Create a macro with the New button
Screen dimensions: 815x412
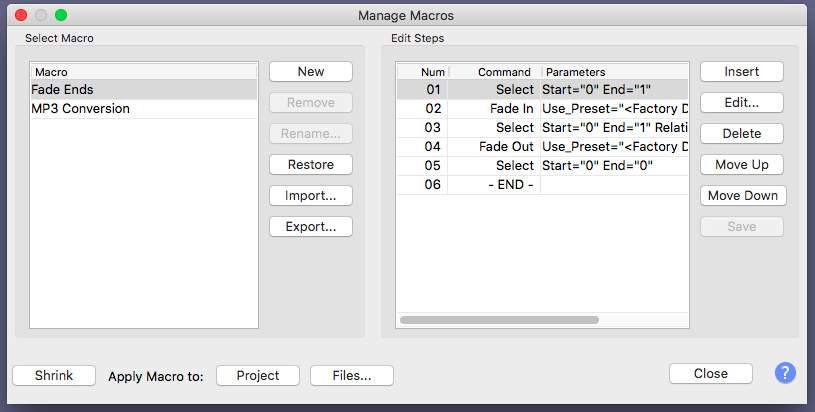tap(311, 71)
